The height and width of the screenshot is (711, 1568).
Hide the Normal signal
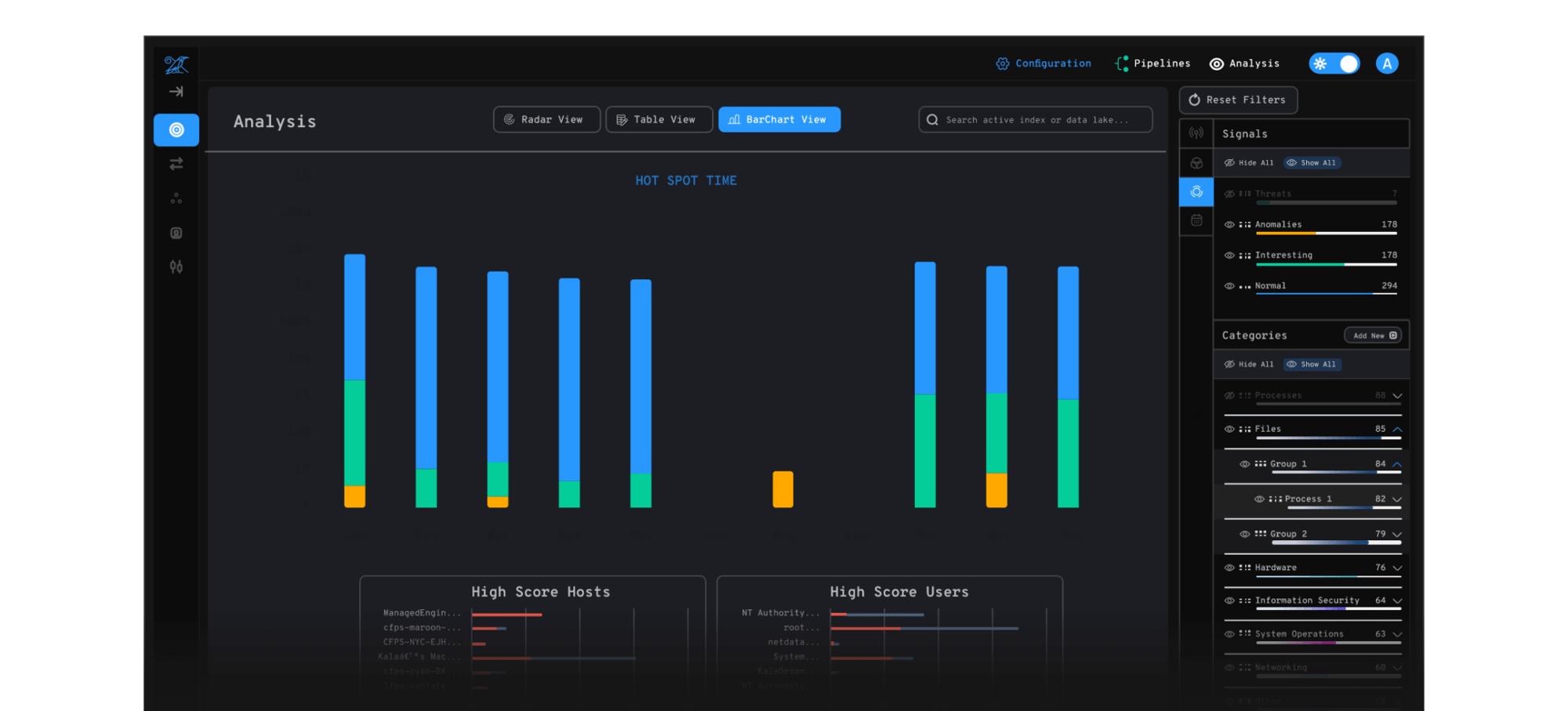(1229, 286)
